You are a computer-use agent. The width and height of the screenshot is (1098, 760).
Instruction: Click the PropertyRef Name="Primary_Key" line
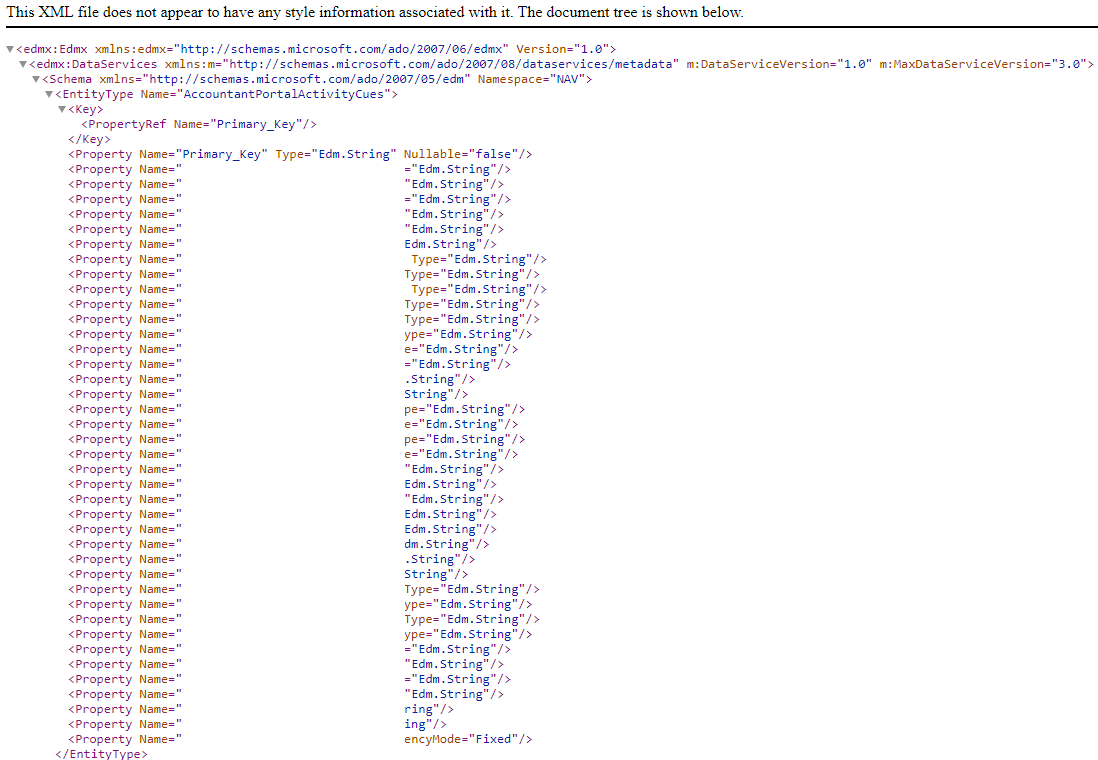click(199, 124)
